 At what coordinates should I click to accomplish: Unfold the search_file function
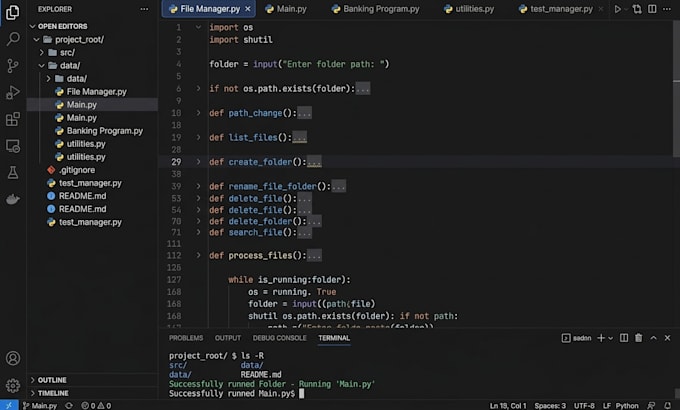click(198, 232)
